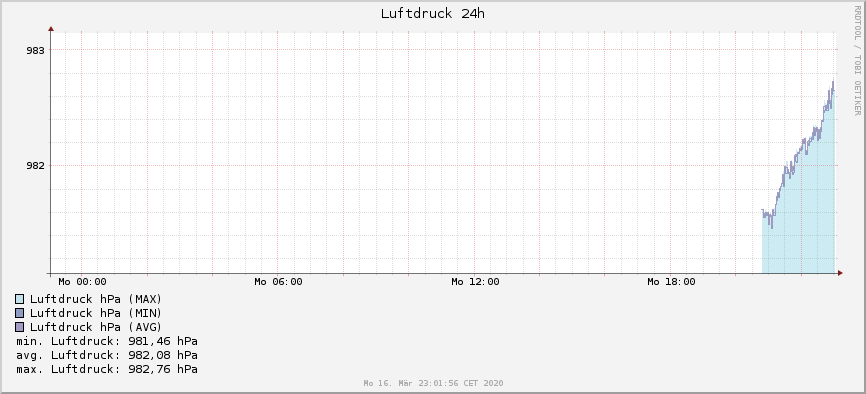This screenshot has width=866, height=394.
Task: Select the Mo 06:00 time axis label
Action: click(278, 282)
